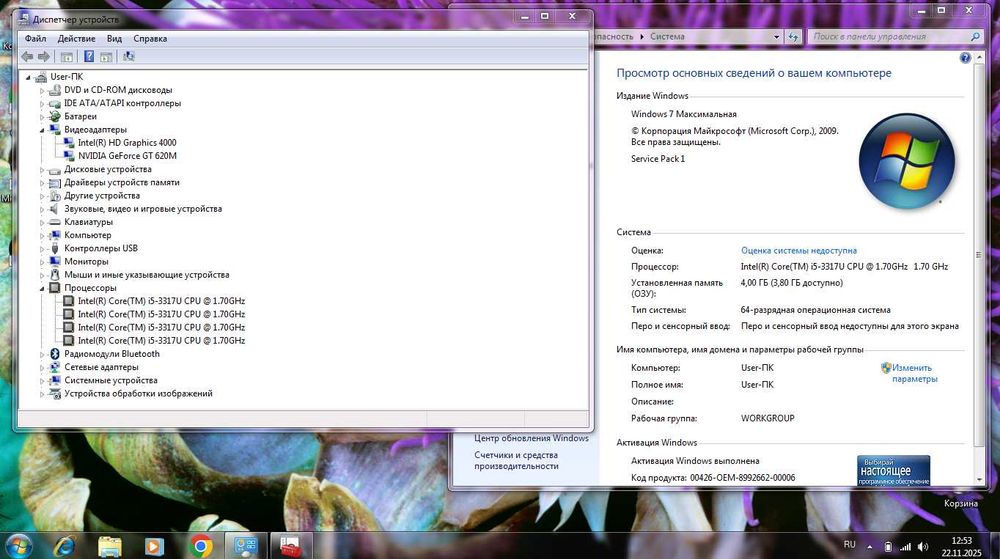
Task: Click the WORKGROUP value text
Action: tap(767, 418)
